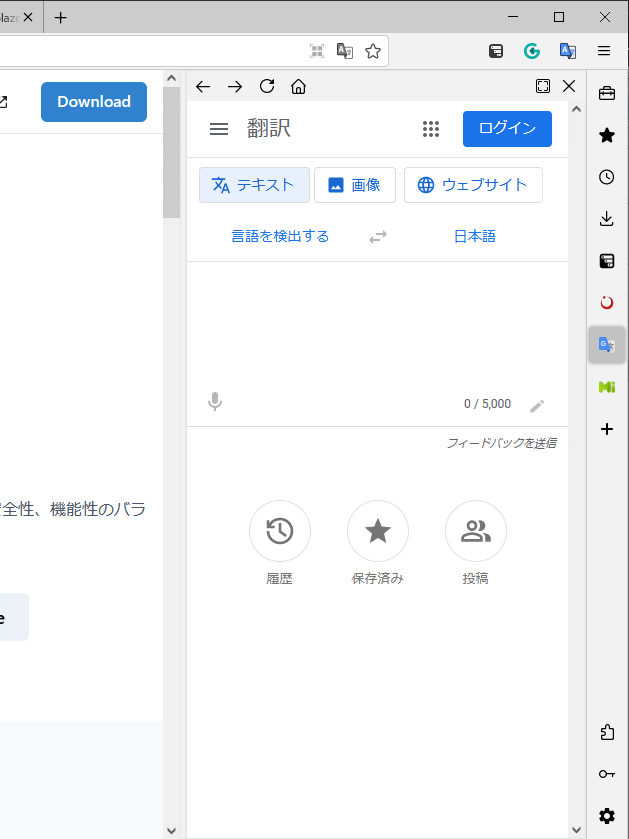Open the handwriting pencil input tool
Viewport: 629px width, 839px height.
537,406
